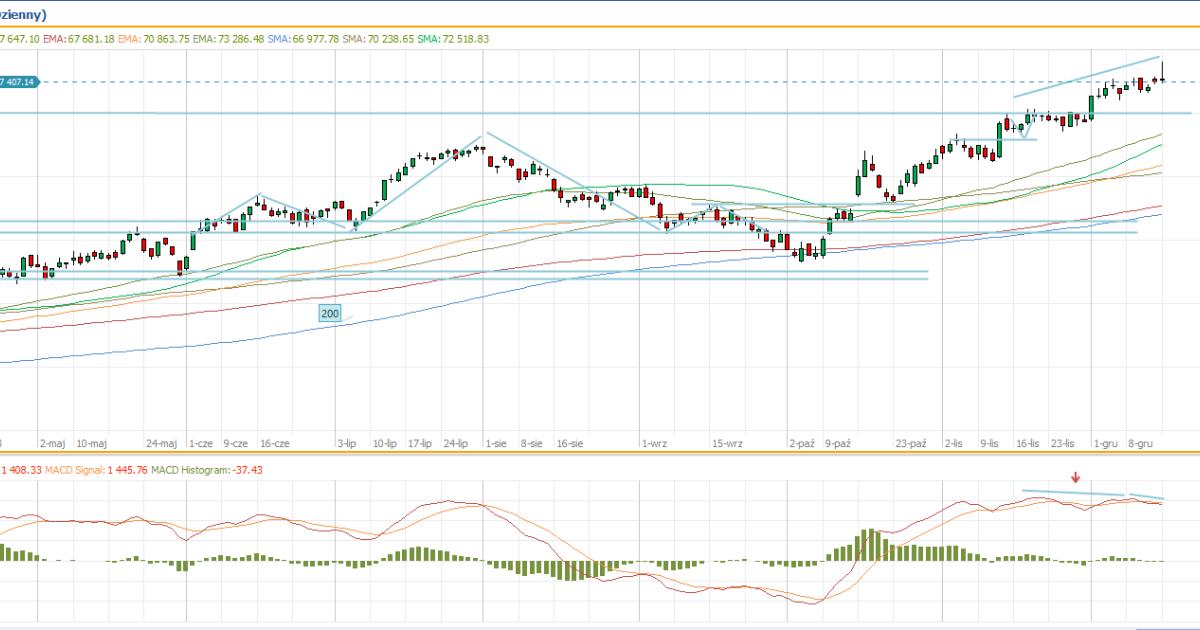Select the 24-lip date label
The height and width of the screenshot is (630, 1200).
pyautogui.click(x=456, y=442)
